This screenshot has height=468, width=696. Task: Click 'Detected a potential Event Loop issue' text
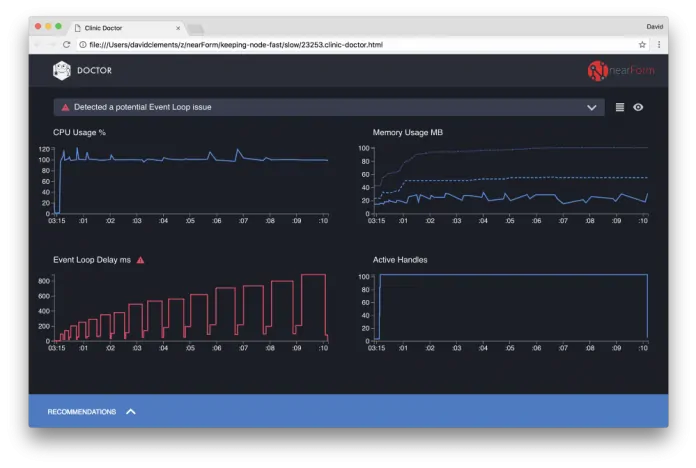[142, 107]
